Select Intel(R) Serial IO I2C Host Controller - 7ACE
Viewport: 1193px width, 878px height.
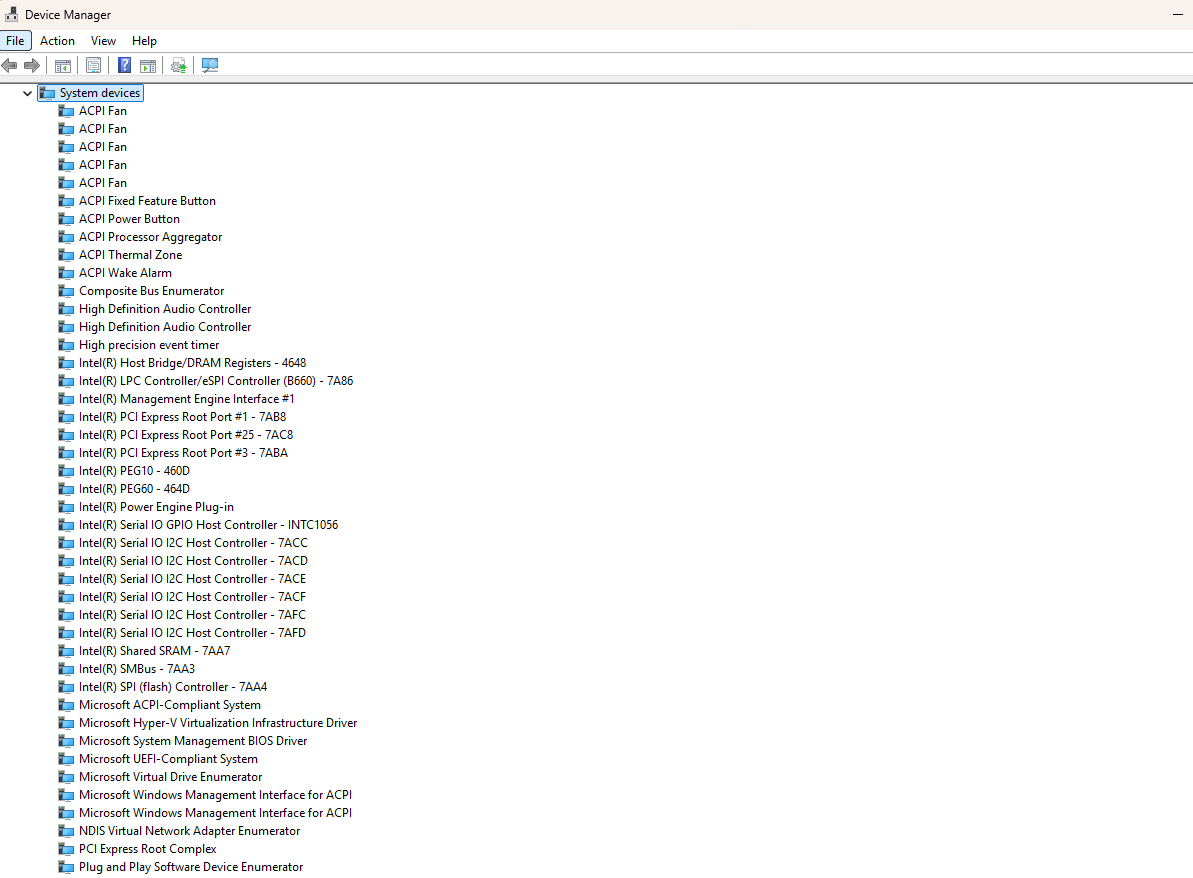tap(192, 579)
